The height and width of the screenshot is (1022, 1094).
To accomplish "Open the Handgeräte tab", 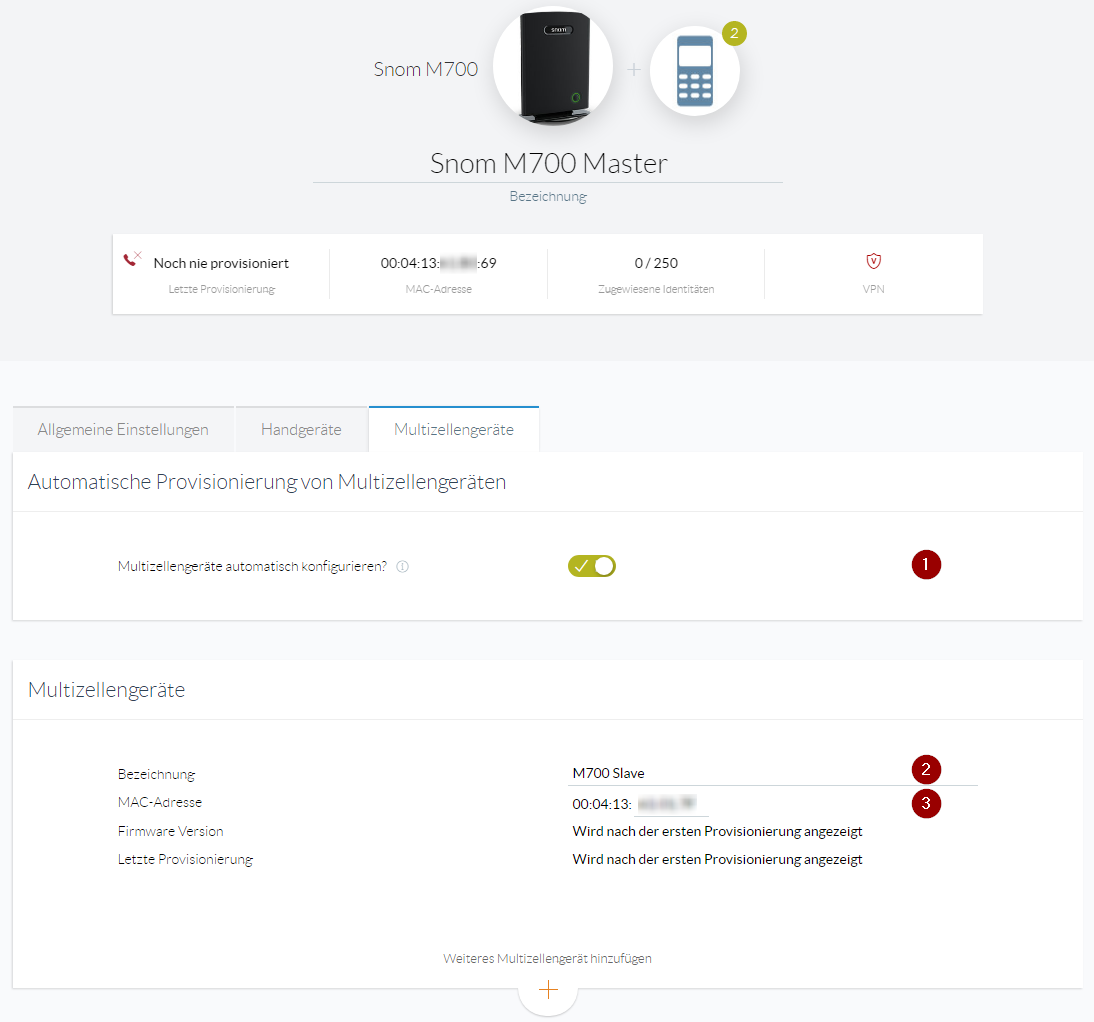I will click(301, 429).
